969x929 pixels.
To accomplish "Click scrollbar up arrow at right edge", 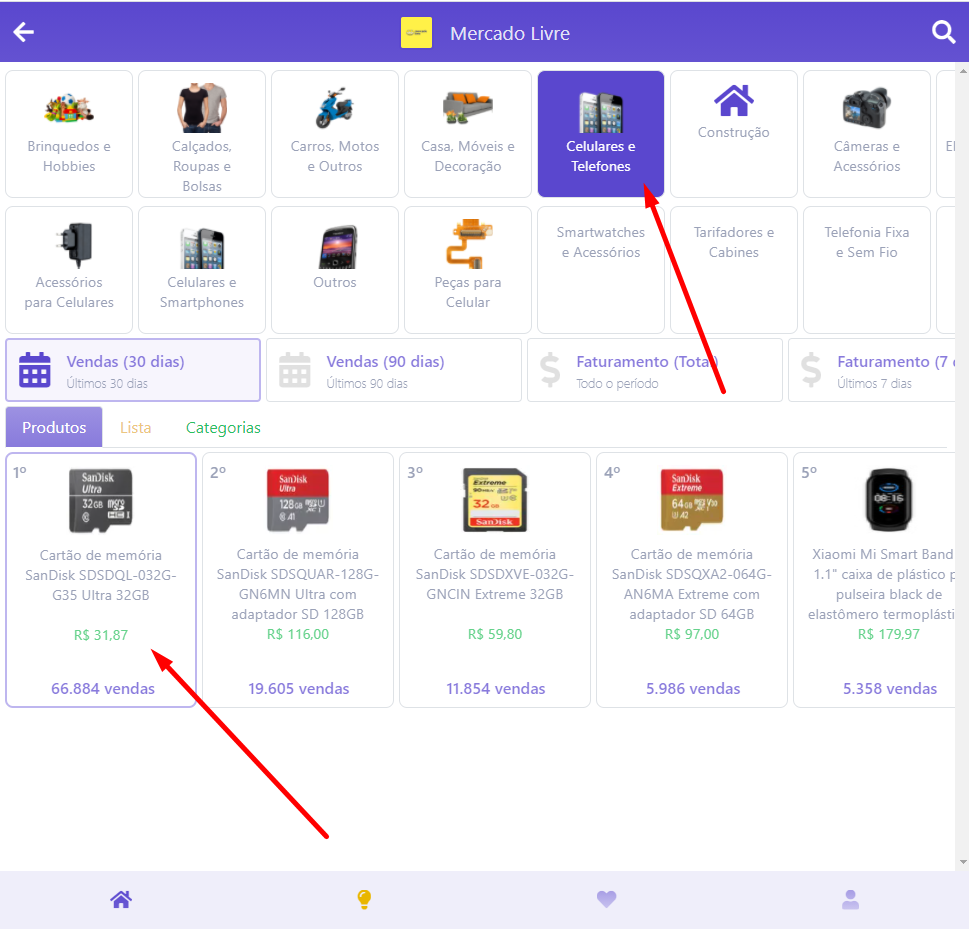I will [x=963, y=70].
